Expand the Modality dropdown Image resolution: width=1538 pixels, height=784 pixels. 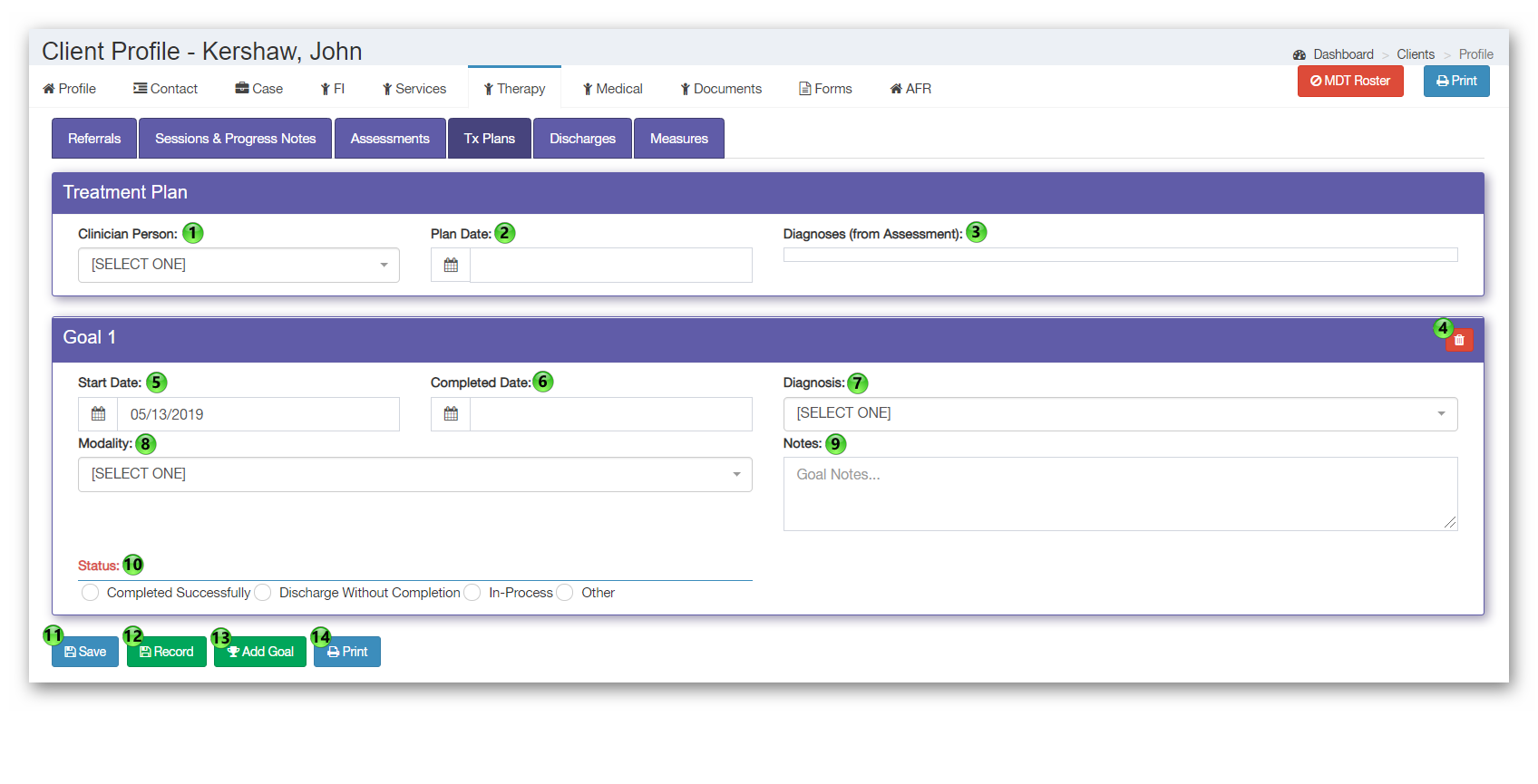coord(415,474)
